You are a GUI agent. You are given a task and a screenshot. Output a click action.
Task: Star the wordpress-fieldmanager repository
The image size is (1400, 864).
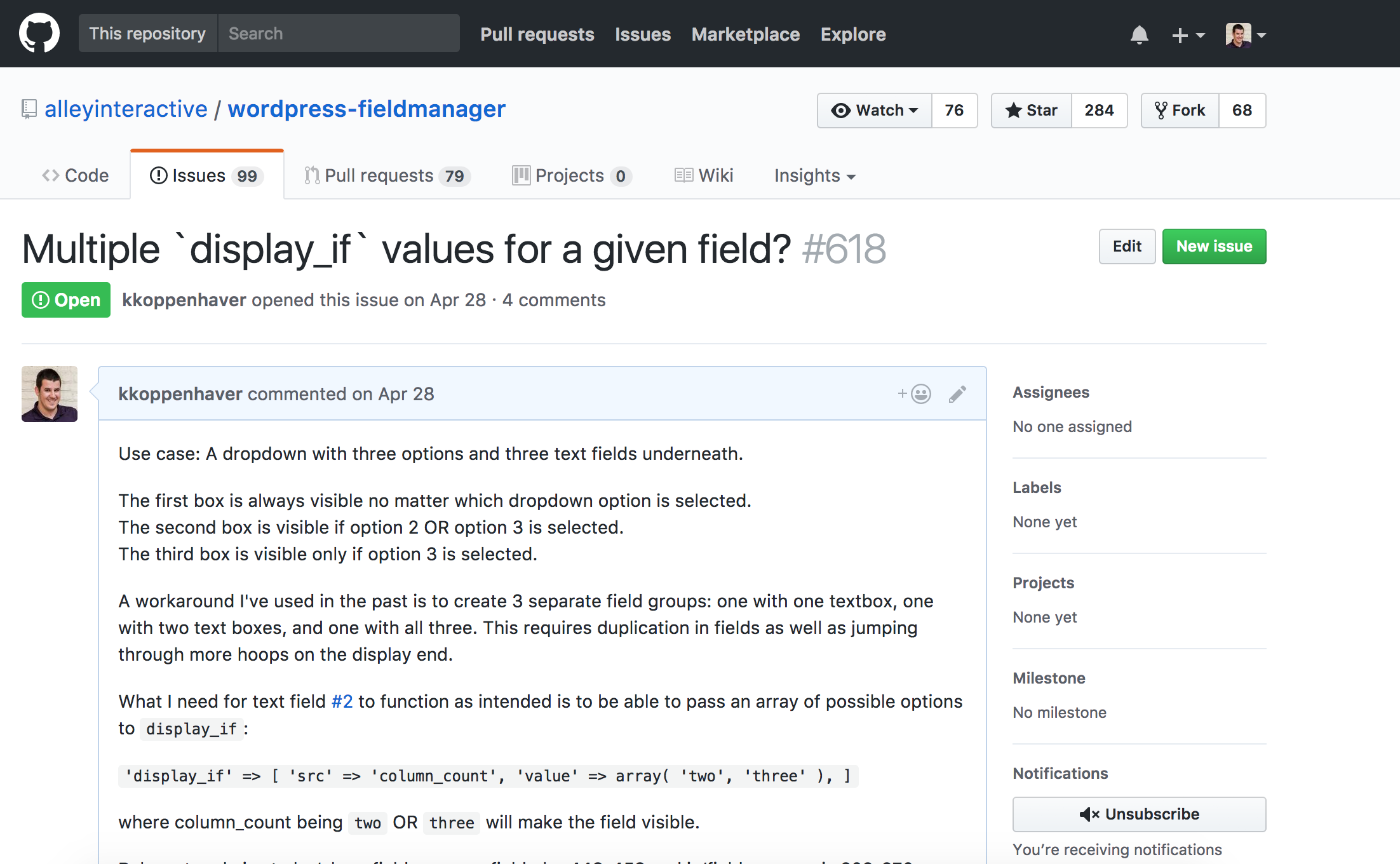click(x=1032, y=111)
